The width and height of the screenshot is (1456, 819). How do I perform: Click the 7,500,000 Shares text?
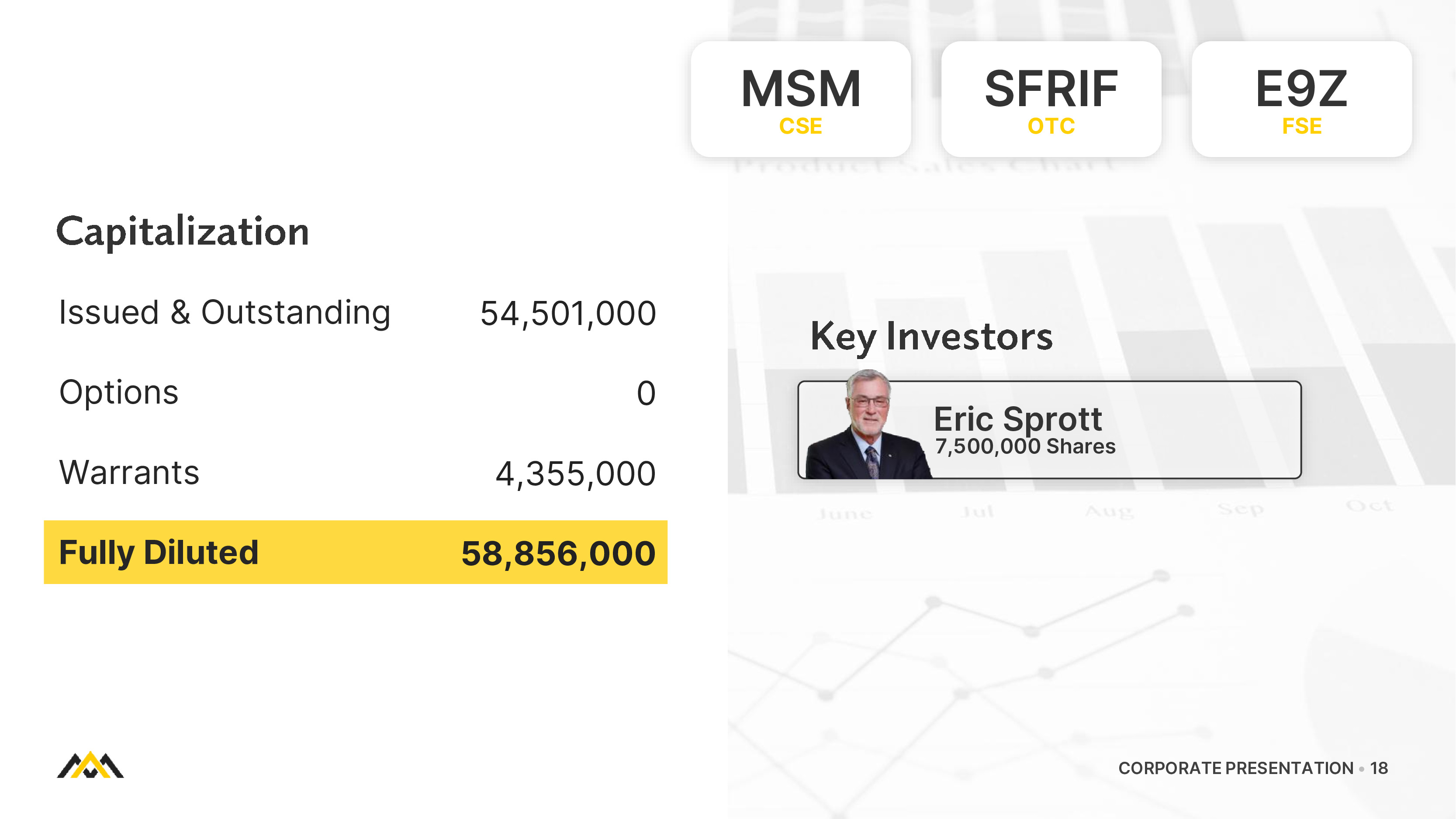(x=1025, y=446)
